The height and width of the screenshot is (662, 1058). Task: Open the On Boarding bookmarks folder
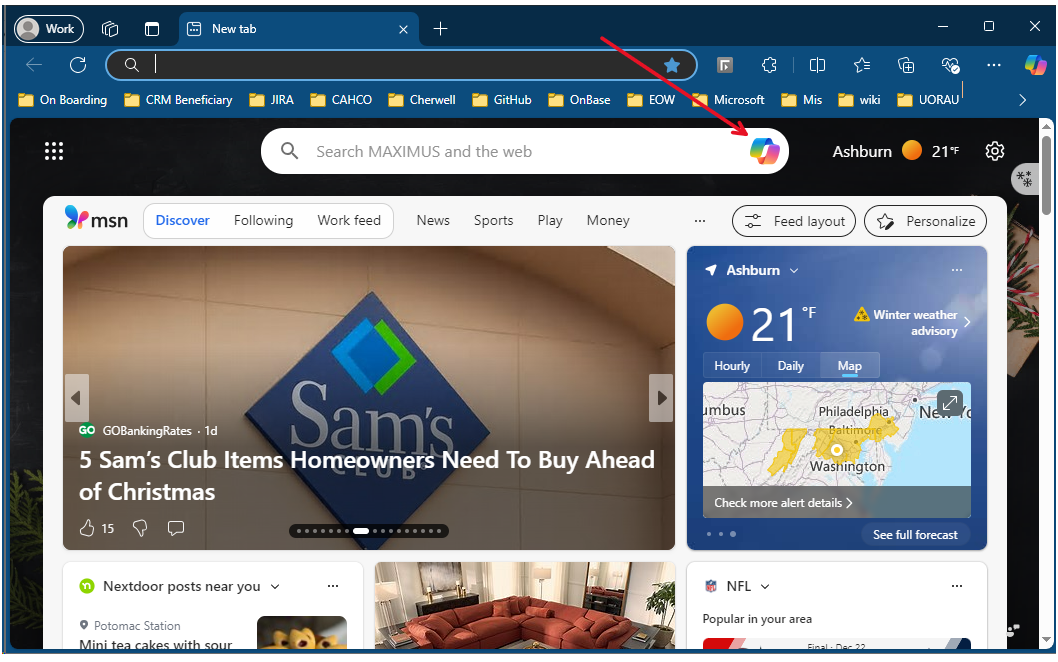pyautogui.click(x=63, y=100)
